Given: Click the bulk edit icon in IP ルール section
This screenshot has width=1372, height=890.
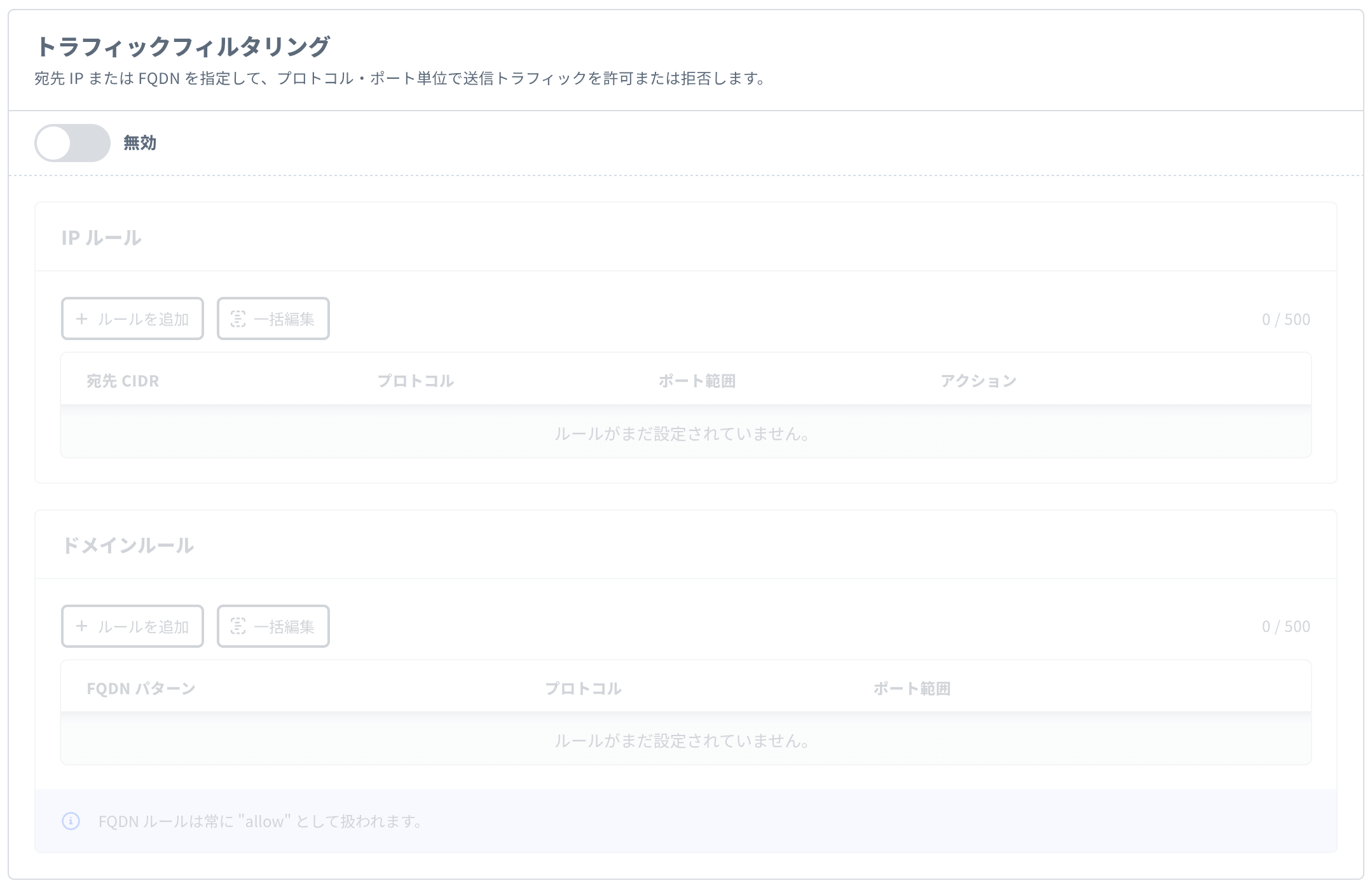Looking at the screenshot, I should 238,319.
